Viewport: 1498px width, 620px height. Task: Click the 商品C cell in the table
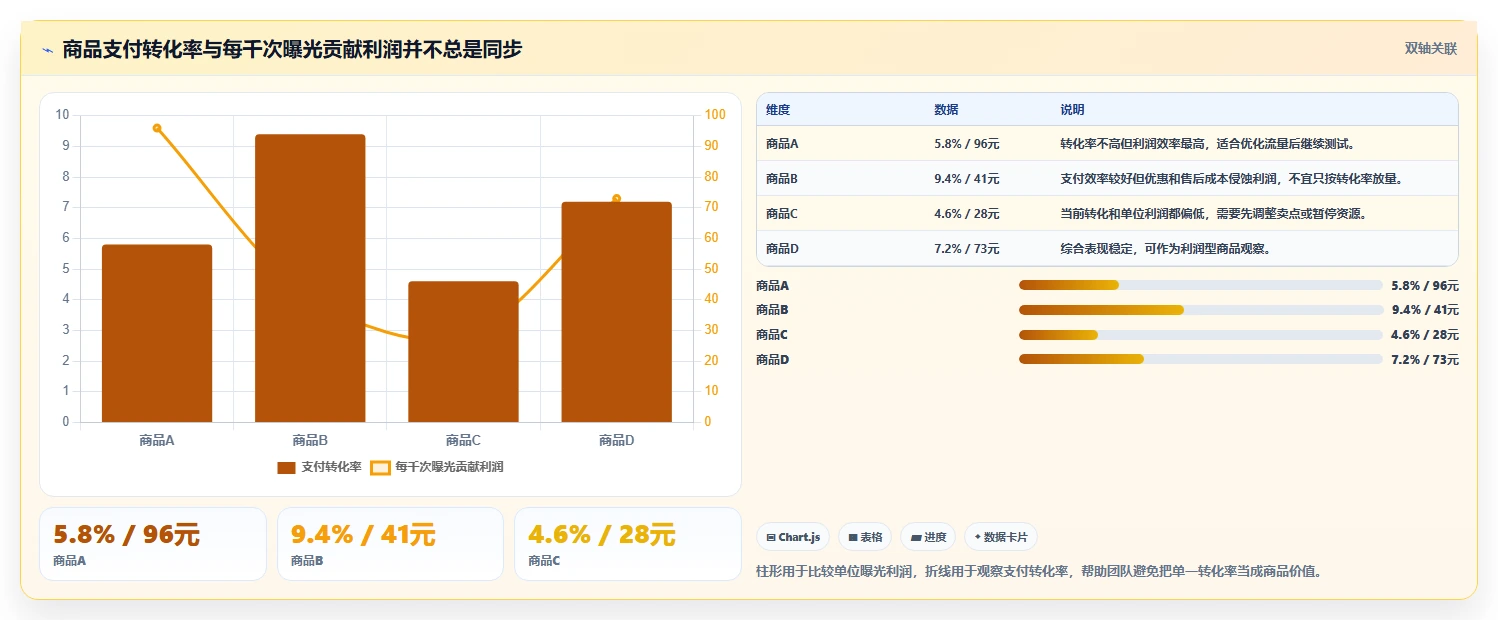(x=782, y=214)
